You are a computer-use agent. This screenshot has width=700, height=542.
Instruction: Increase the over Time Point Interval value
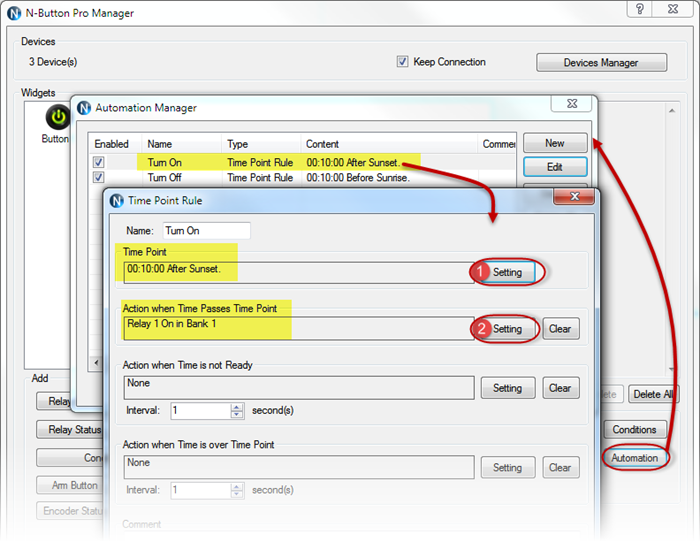237,486
